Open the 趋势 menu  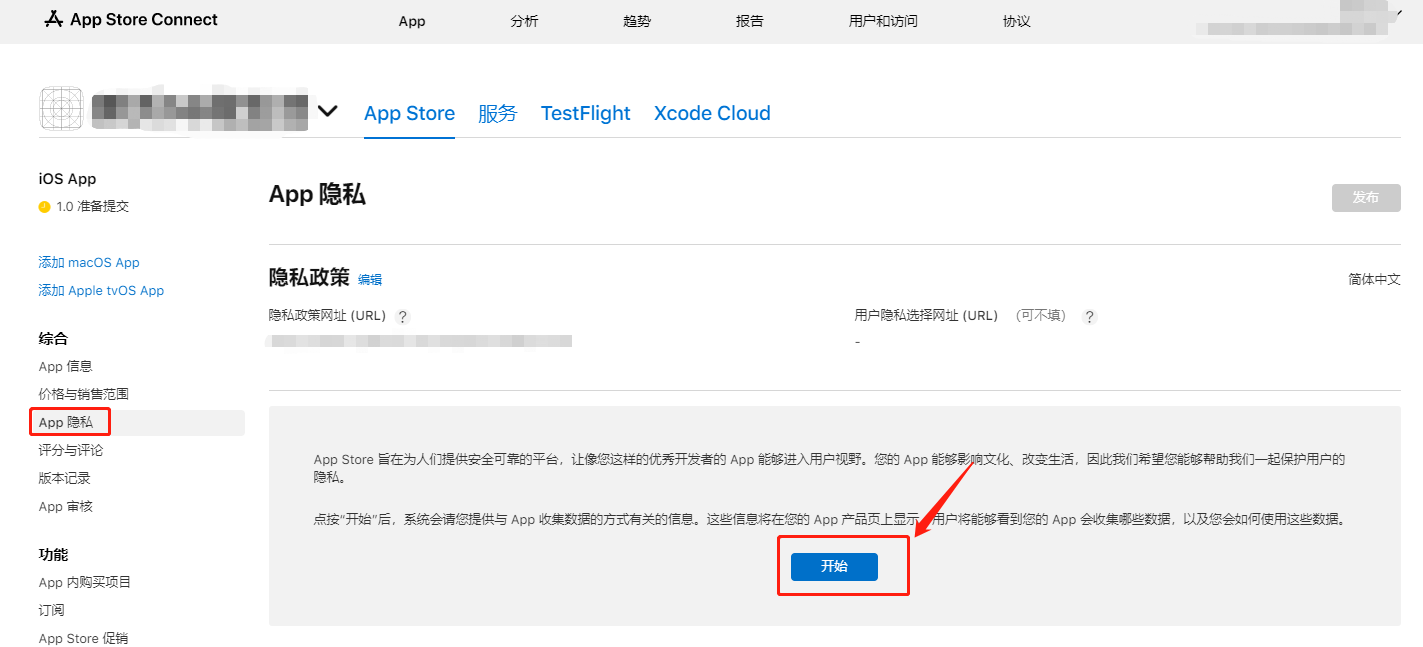[637, 21]
